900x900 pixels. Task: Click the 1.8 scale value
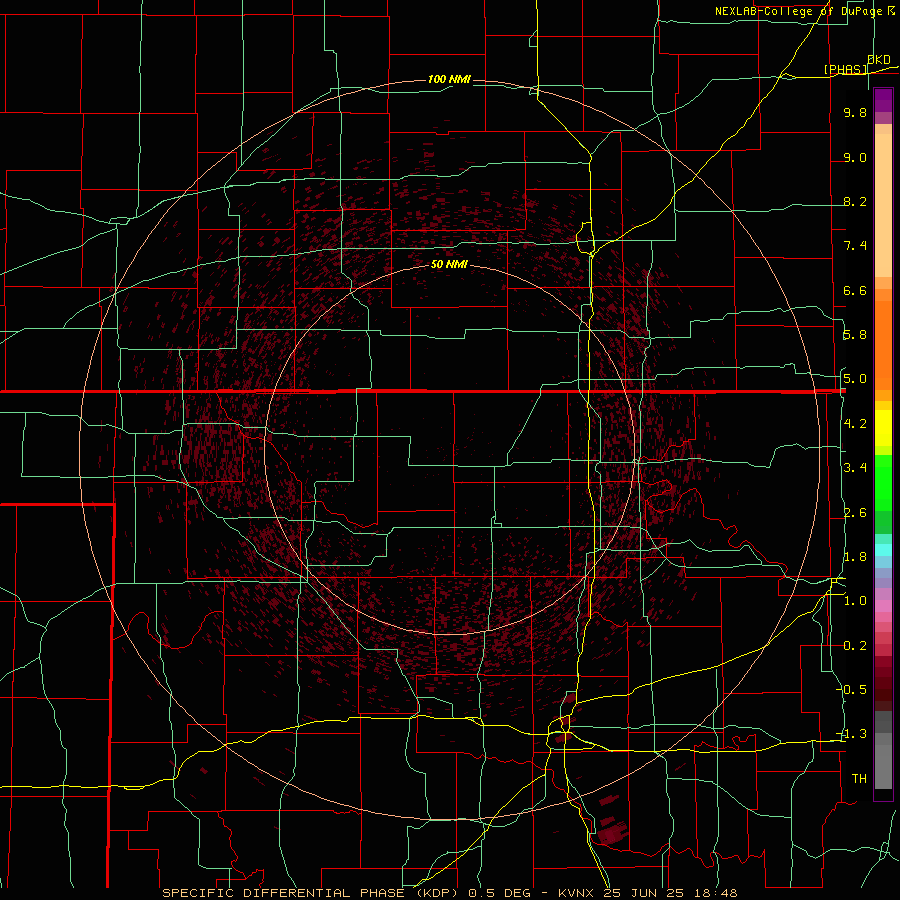pos(855,557)
